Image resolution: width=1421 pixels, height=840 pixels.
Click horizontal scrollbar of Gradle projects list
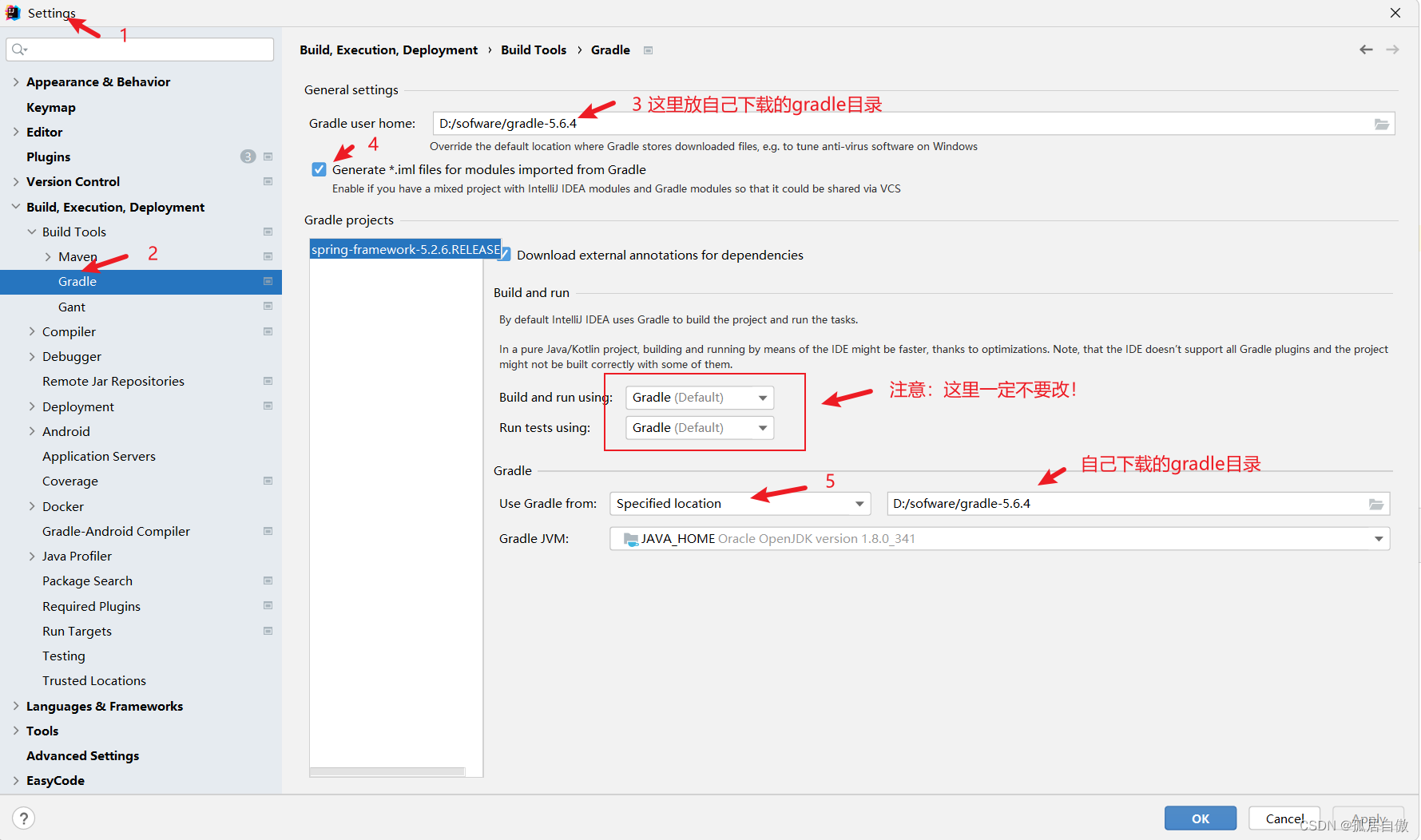[x=387, y=772]
